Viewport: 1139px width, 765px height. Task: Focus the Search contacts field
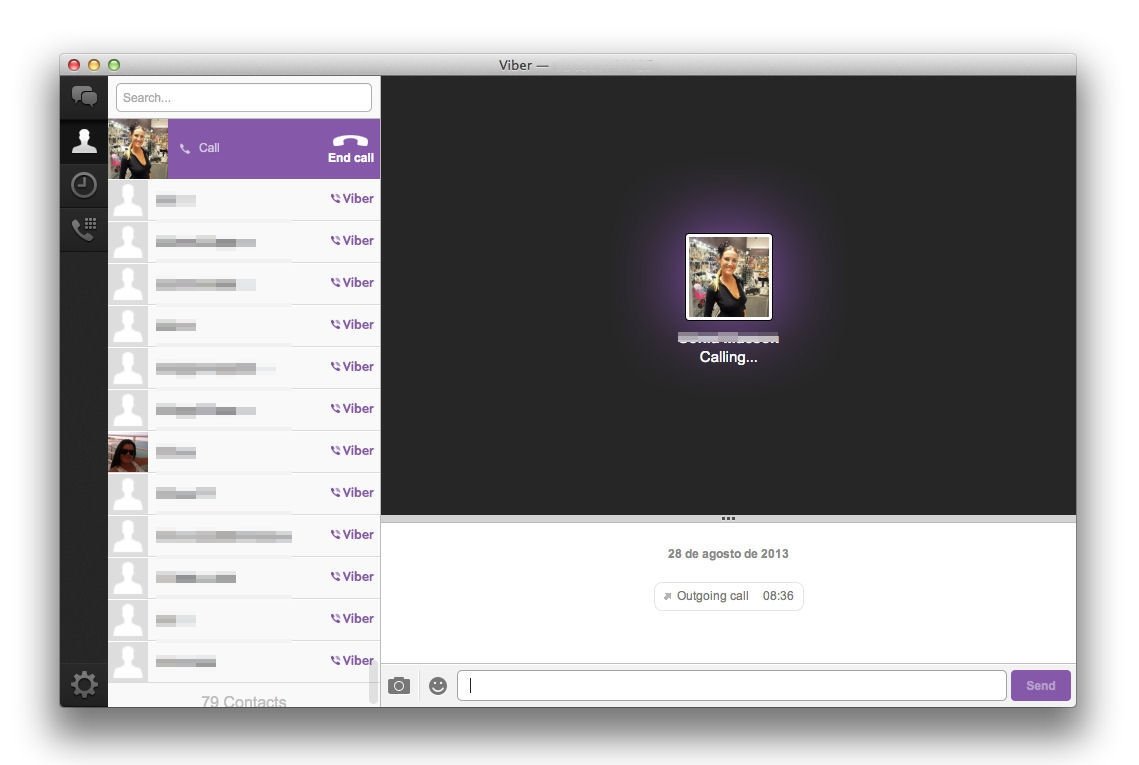pyautogui.click(x=244, y=97)
